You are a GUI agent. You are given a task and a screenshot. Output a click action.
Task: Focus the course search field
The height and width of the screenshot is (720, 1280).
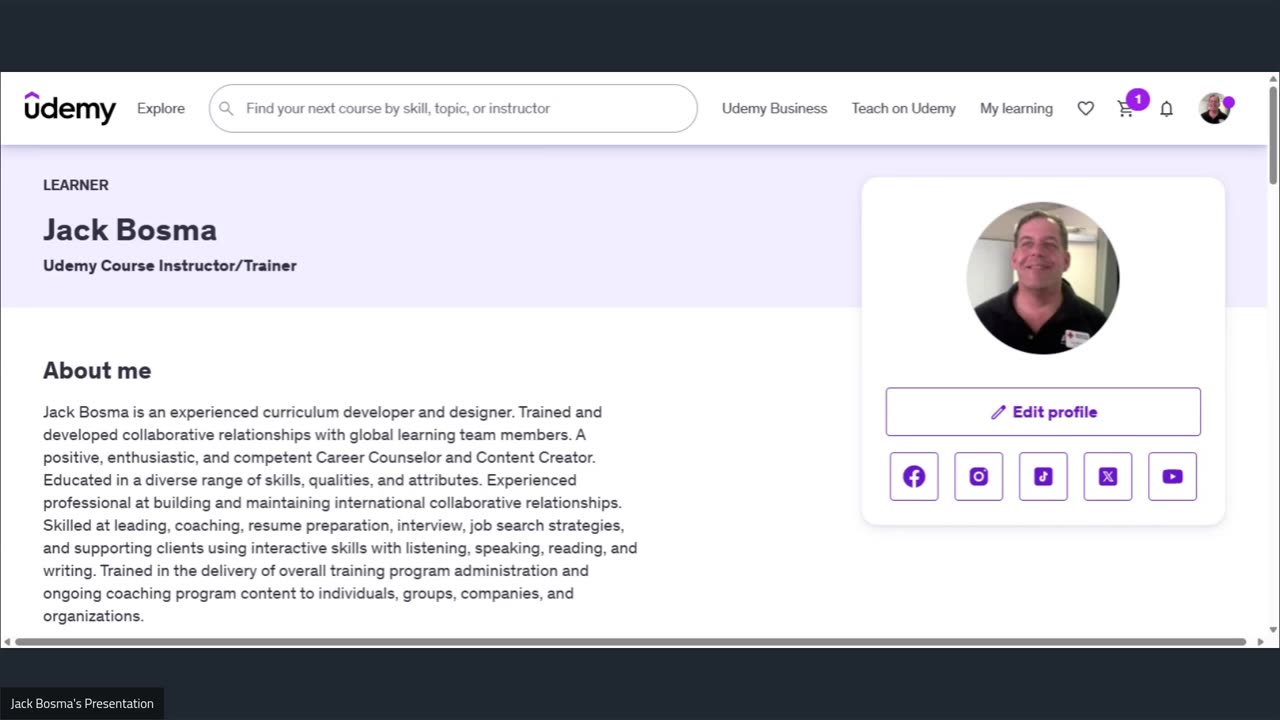453,108
